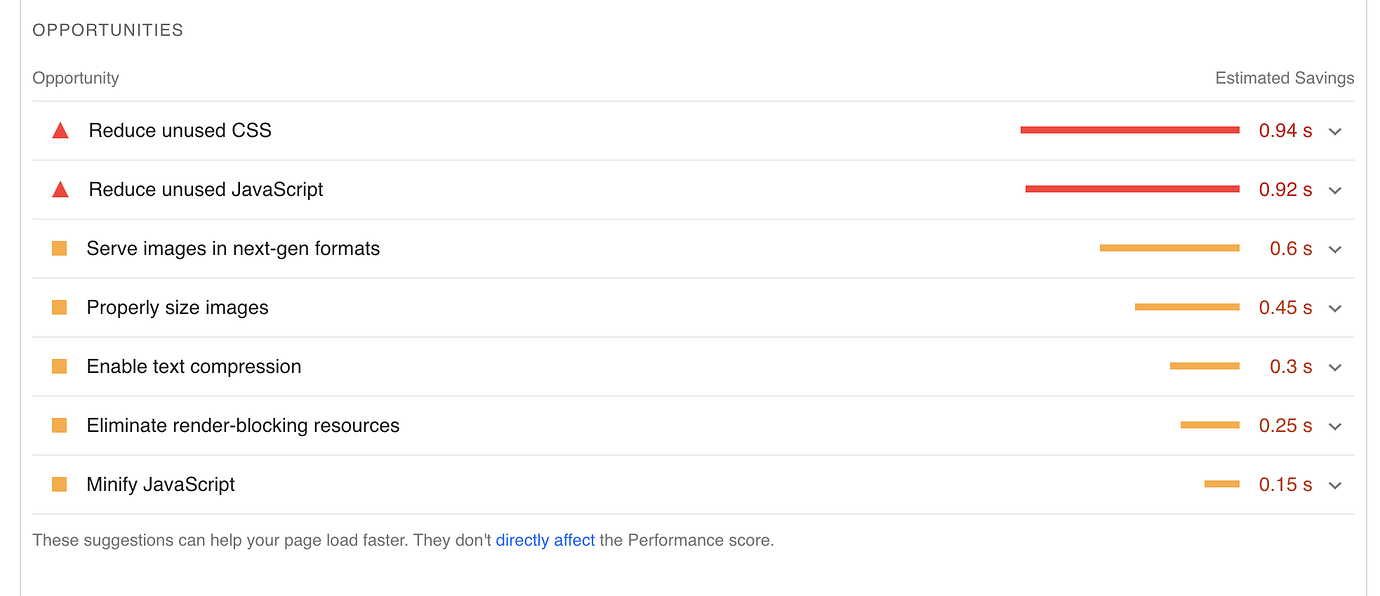
Task: Click the orange square beside Properly size images
Action: [59, 307]
